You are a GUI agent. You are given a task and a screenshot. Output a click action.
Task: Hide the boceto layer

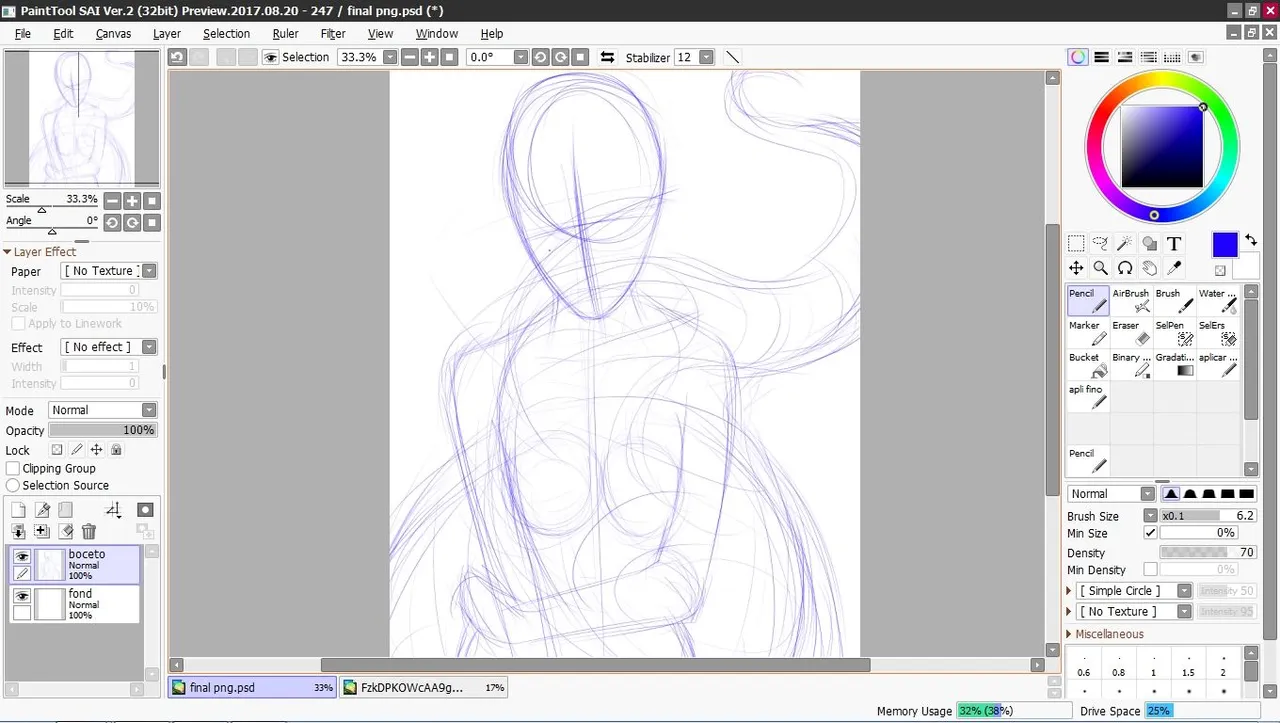coord(21,557)
